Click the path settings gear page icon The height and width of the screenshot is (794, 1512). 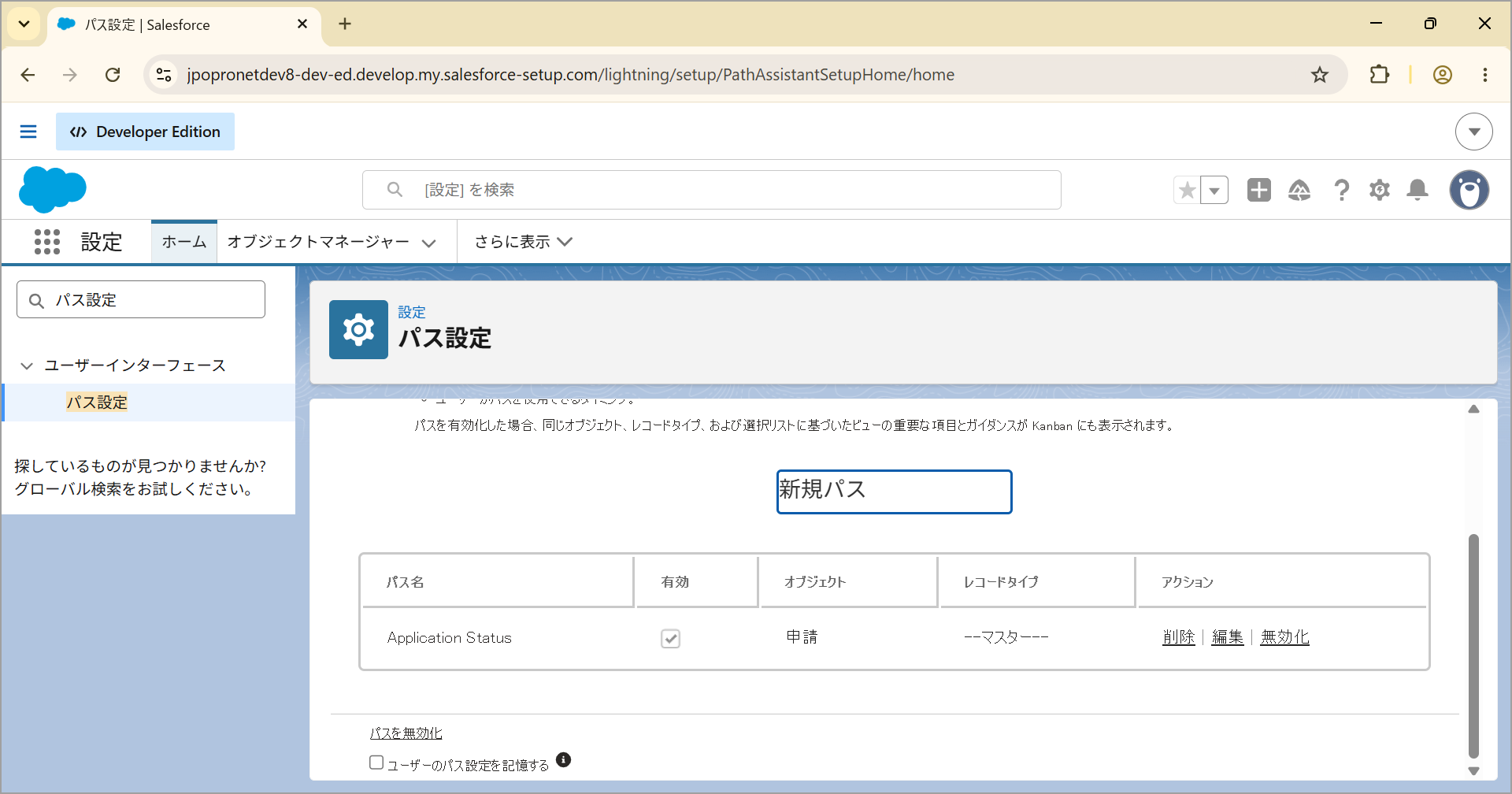(358, 329)
